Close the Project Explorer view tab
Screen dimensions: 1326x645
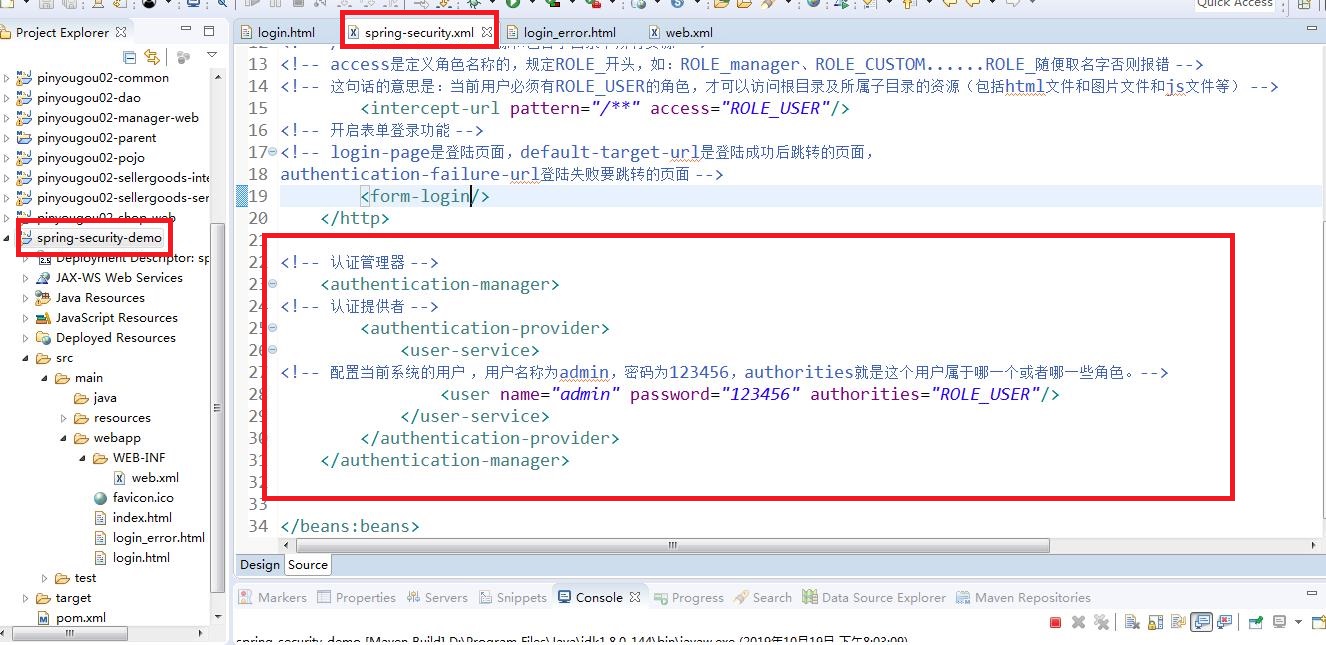coord(121,32)
